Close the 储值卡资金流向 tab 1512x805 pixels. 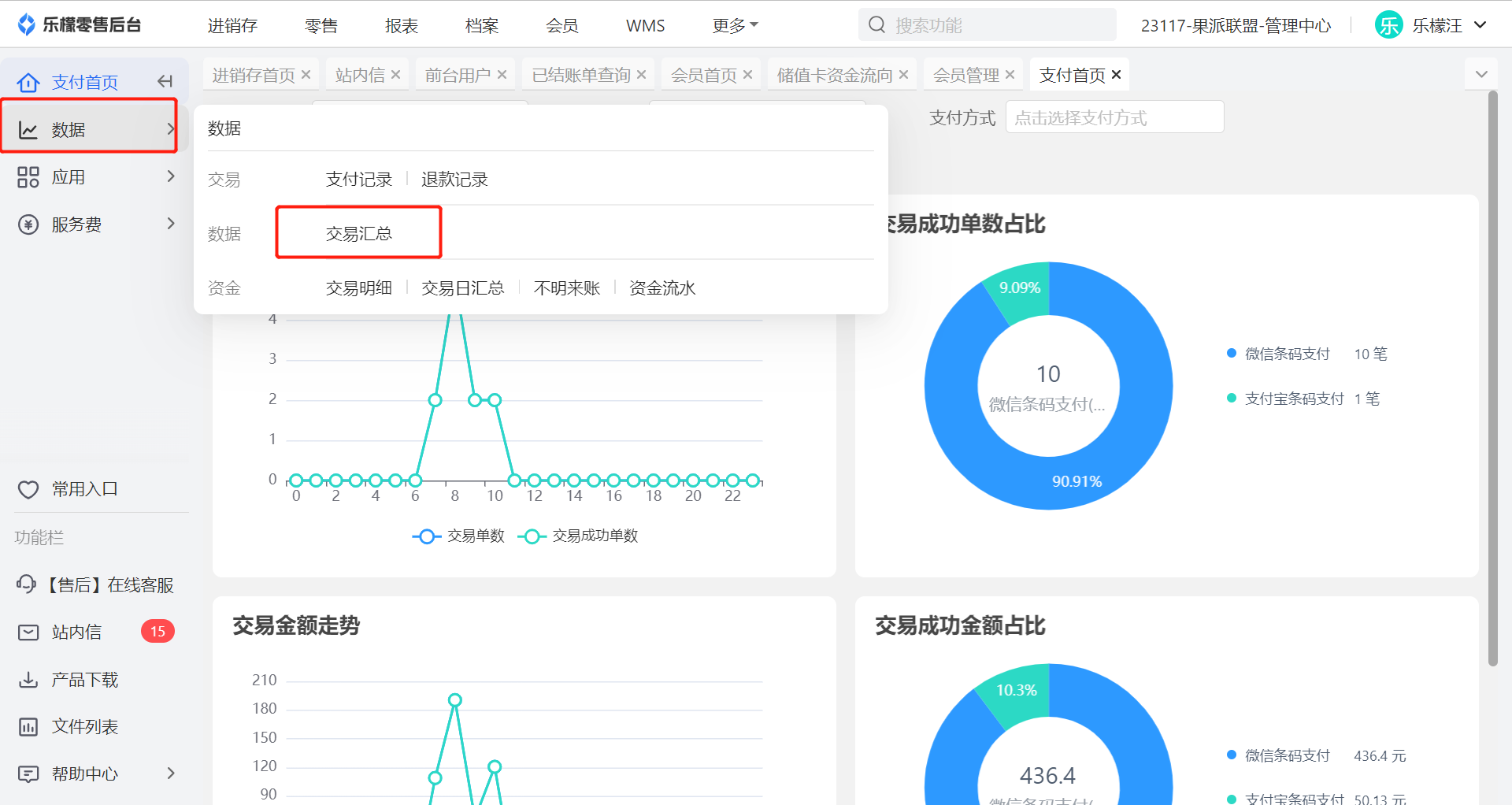(903, 74)
